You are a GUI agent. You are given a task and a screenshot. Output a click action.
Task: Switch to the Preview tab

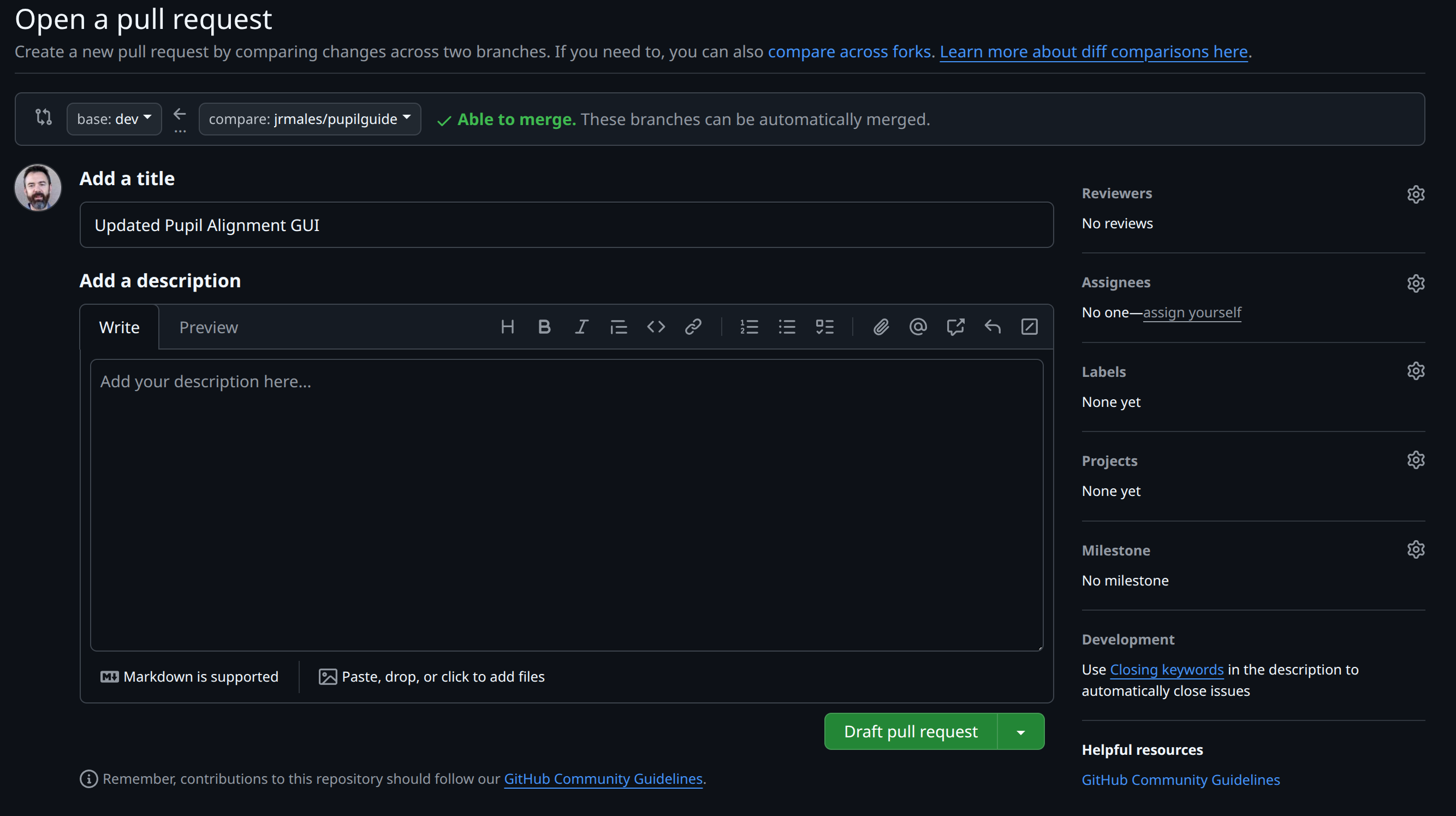coord(209,327)
